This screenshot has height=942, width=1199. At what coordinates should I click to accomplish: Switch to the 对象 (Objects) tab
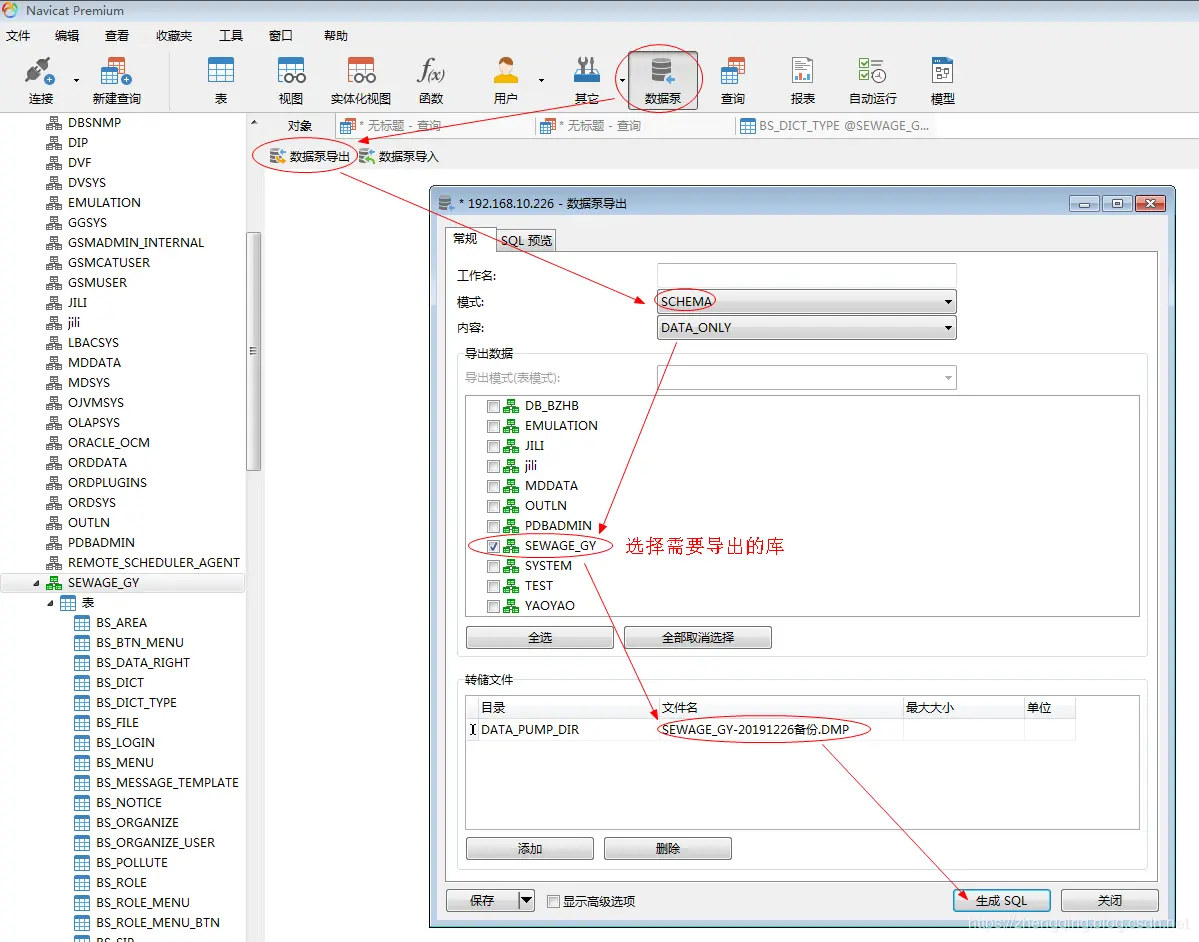tap(300, 125)
